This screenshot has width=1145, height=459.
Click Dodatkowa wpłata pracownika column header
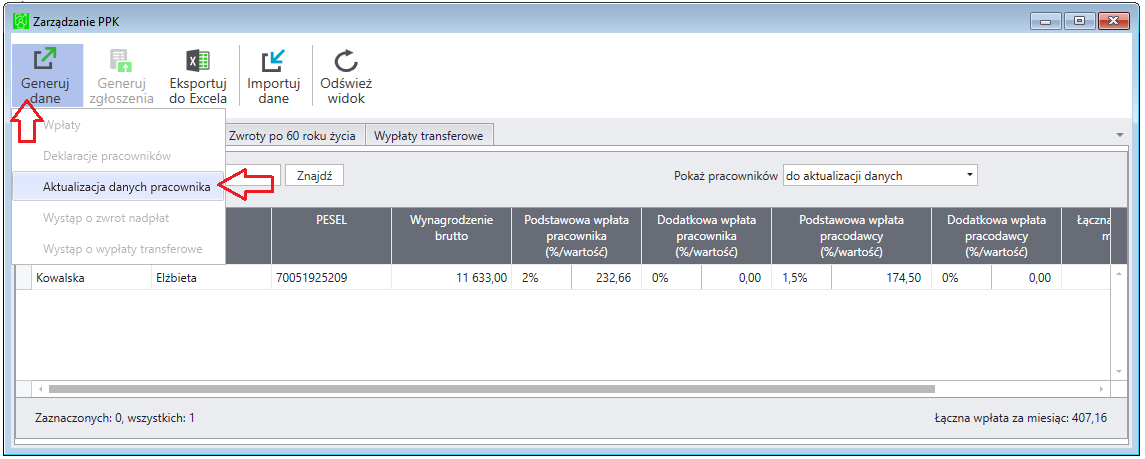click(x=705, y=236)
